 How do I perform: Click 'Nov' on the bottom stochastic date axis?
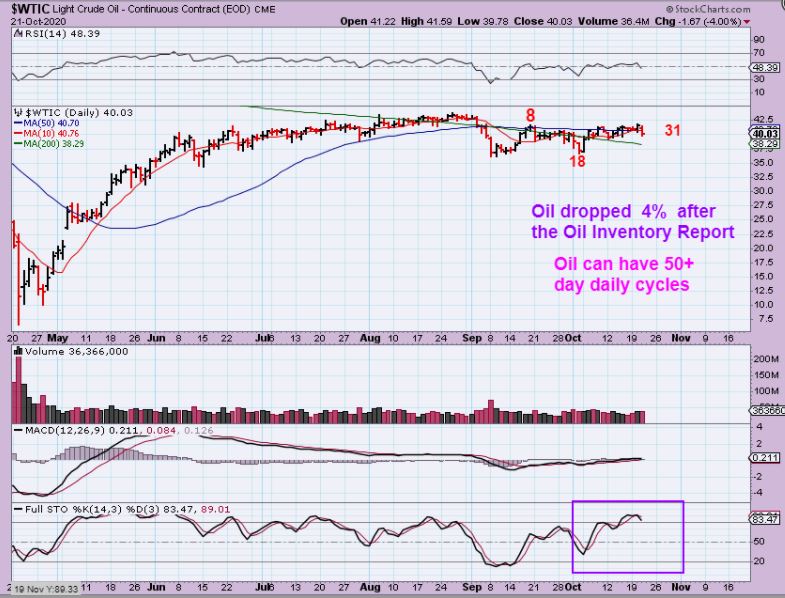pos(680,587)
